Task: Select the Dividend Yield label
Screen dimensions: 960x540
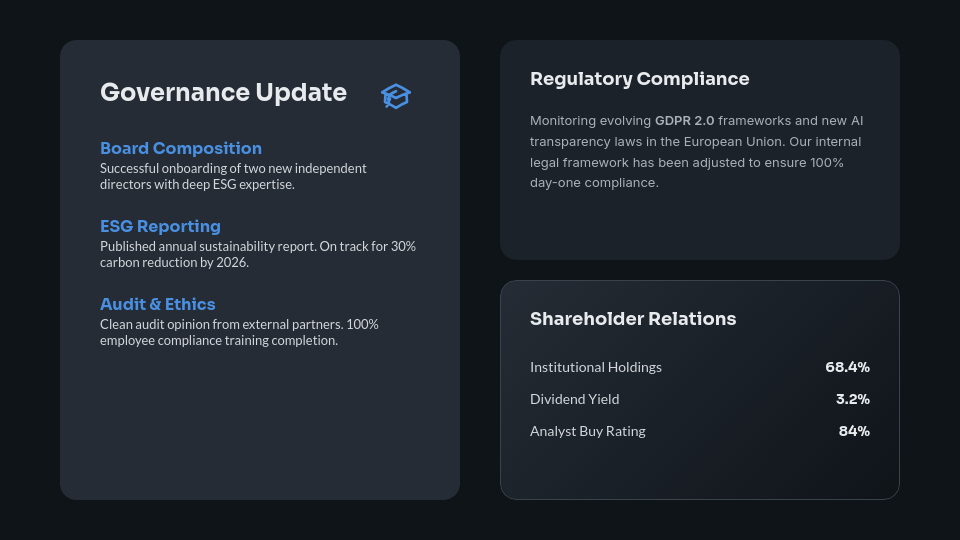Action: pyautogui.click(x=574, y=399)
